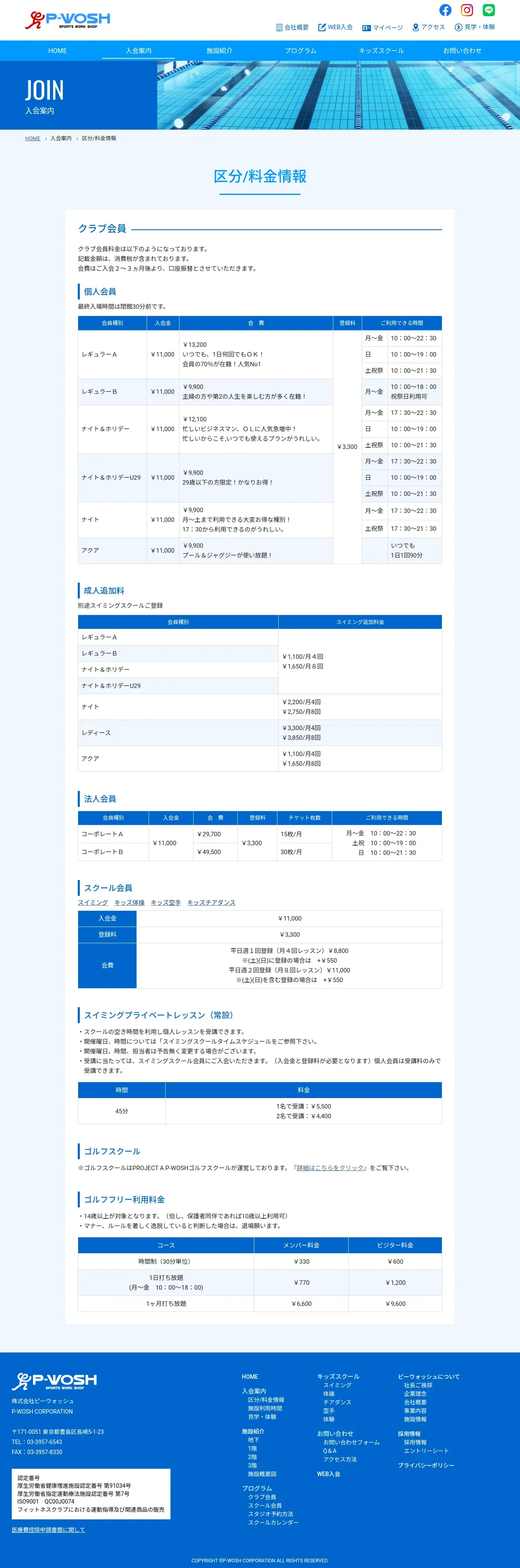Jump to スイミング school link
This screenshot has height=1568, width=520.
93,902
